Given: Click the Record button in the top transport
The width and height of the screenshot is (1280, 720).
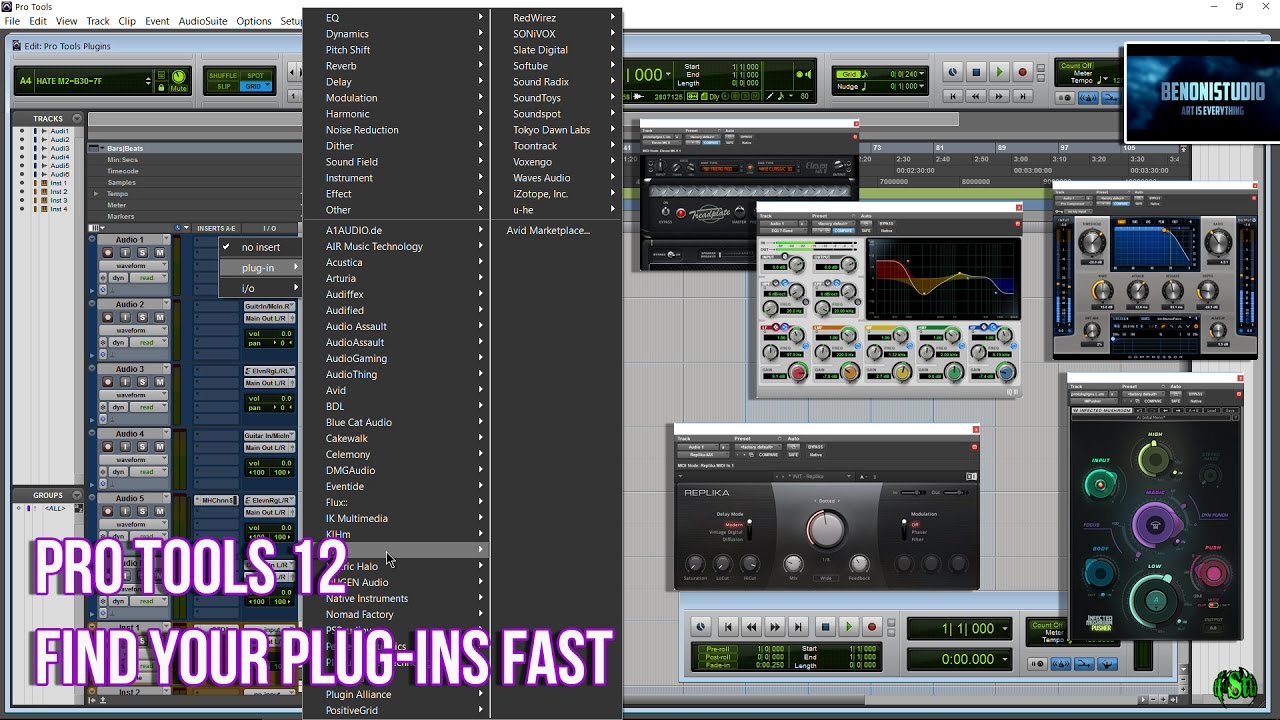Looking at the screenshot, I should tap(1022, 72).
